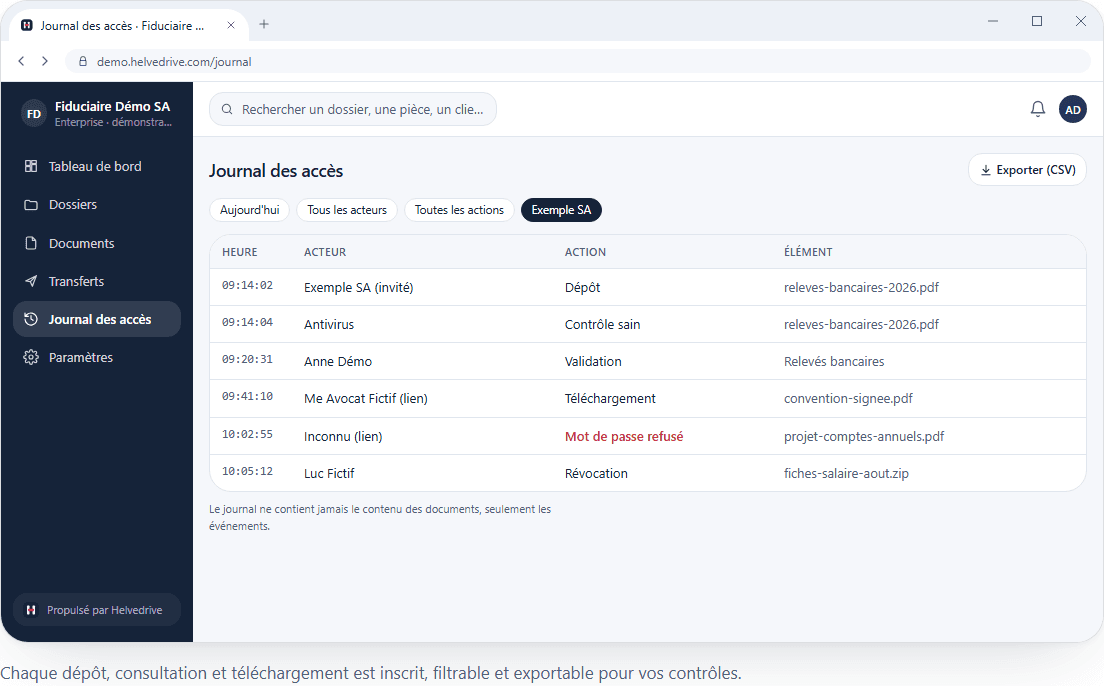Screen dimensions: 1104x686
Task: Click the red Mot de passe refusé action
Action: (x=624, y=437)
